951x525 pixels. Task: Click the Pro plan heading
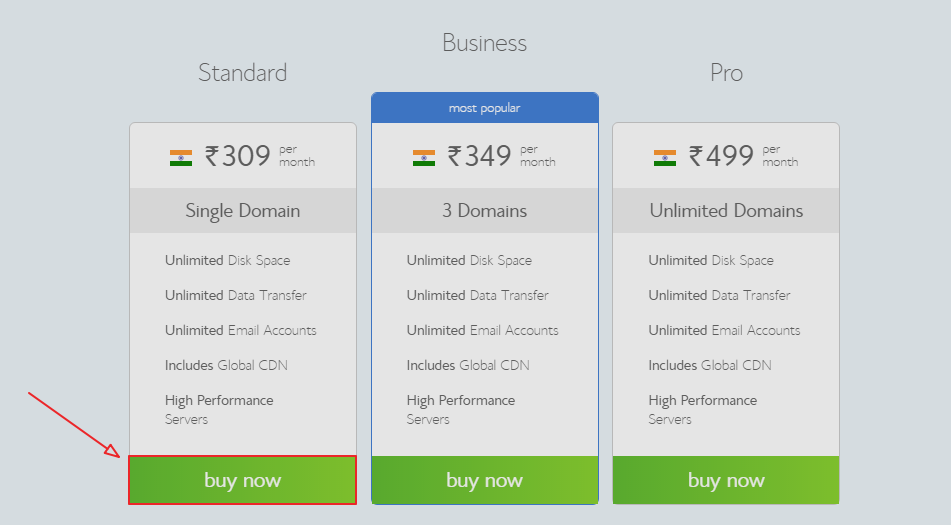[x=726, y=73]
